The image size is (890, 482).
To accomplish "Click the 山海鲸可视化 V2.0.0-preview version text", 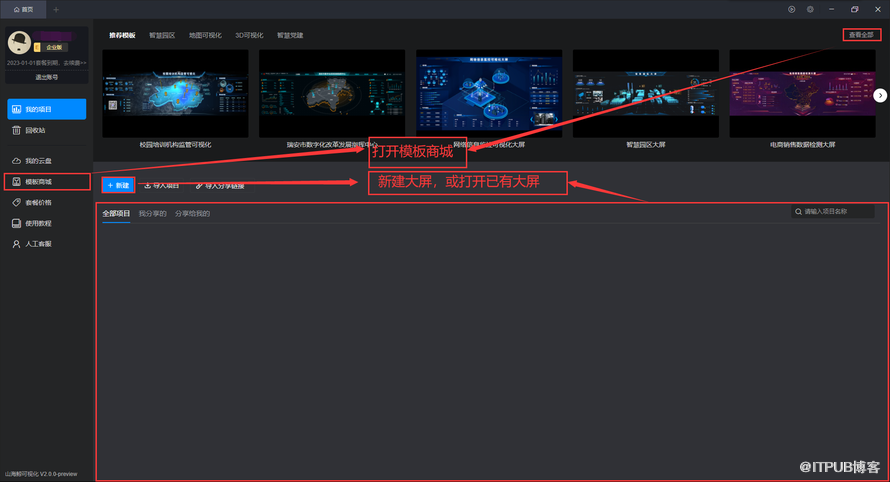I will (x=41, y=474).
